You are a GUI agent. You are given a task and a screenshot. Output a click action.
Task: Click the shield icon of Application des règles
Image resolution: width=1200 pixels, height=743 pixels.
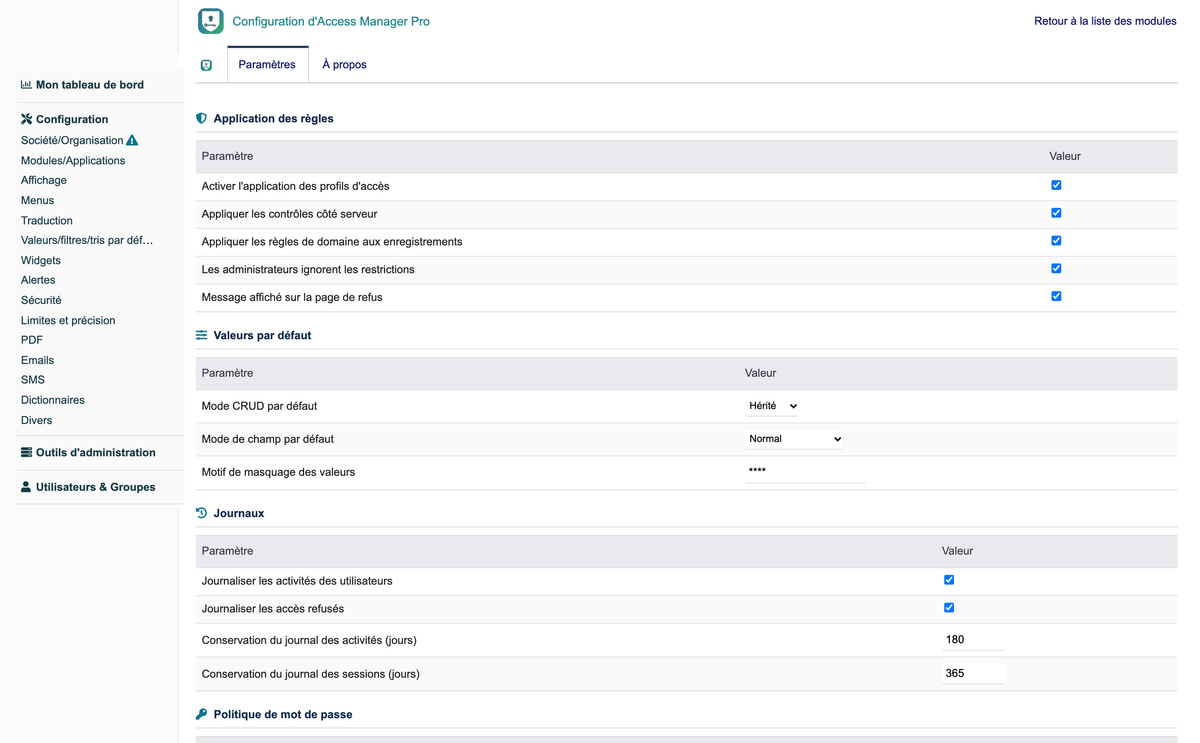202,118
